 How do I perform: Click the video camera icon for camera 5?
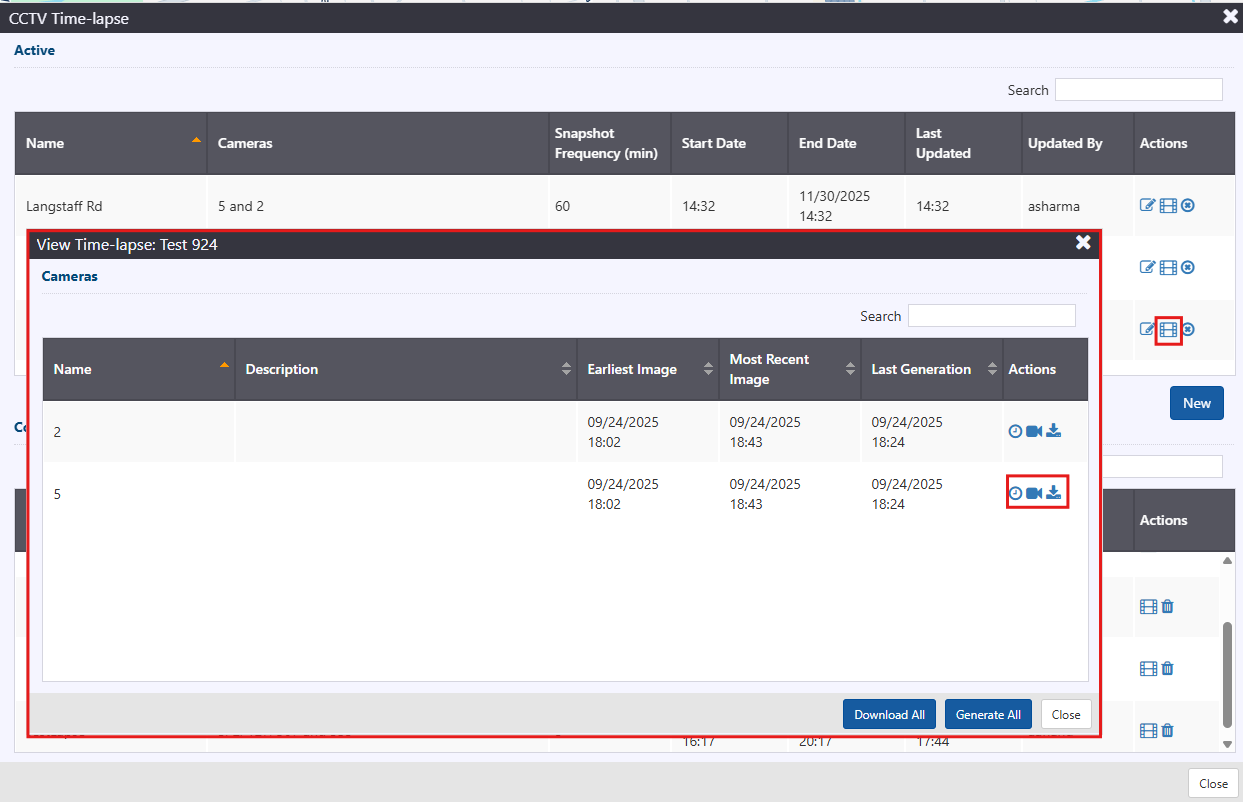1034,493
